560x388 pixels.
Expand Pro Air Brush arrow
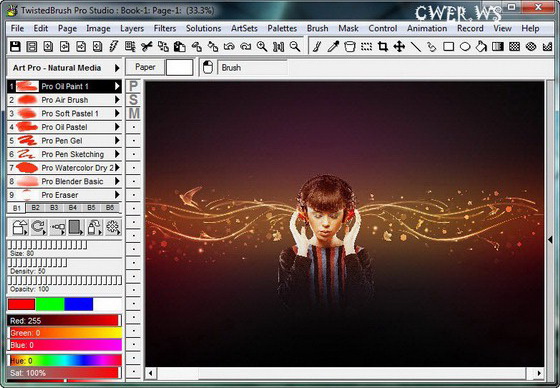(x=117, y=100)
